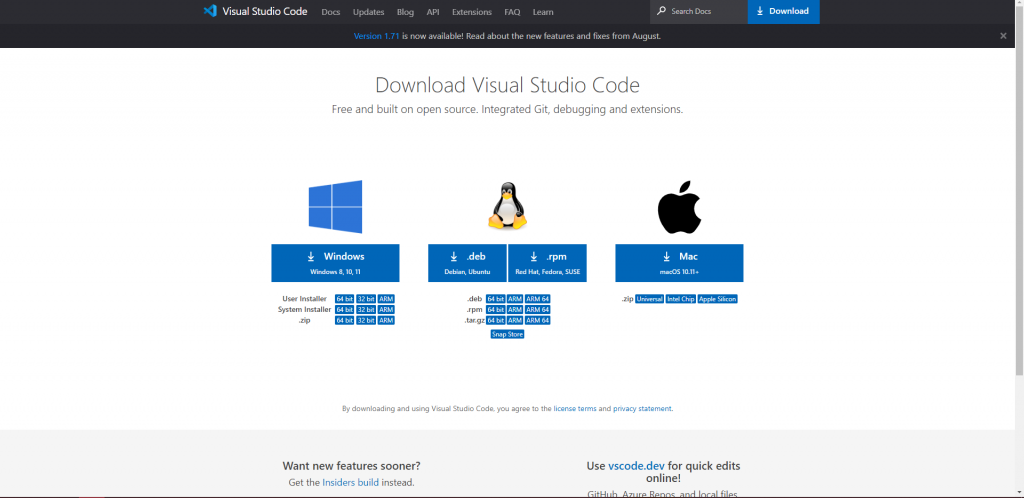Open the FAQ page

tap(512, 12)
